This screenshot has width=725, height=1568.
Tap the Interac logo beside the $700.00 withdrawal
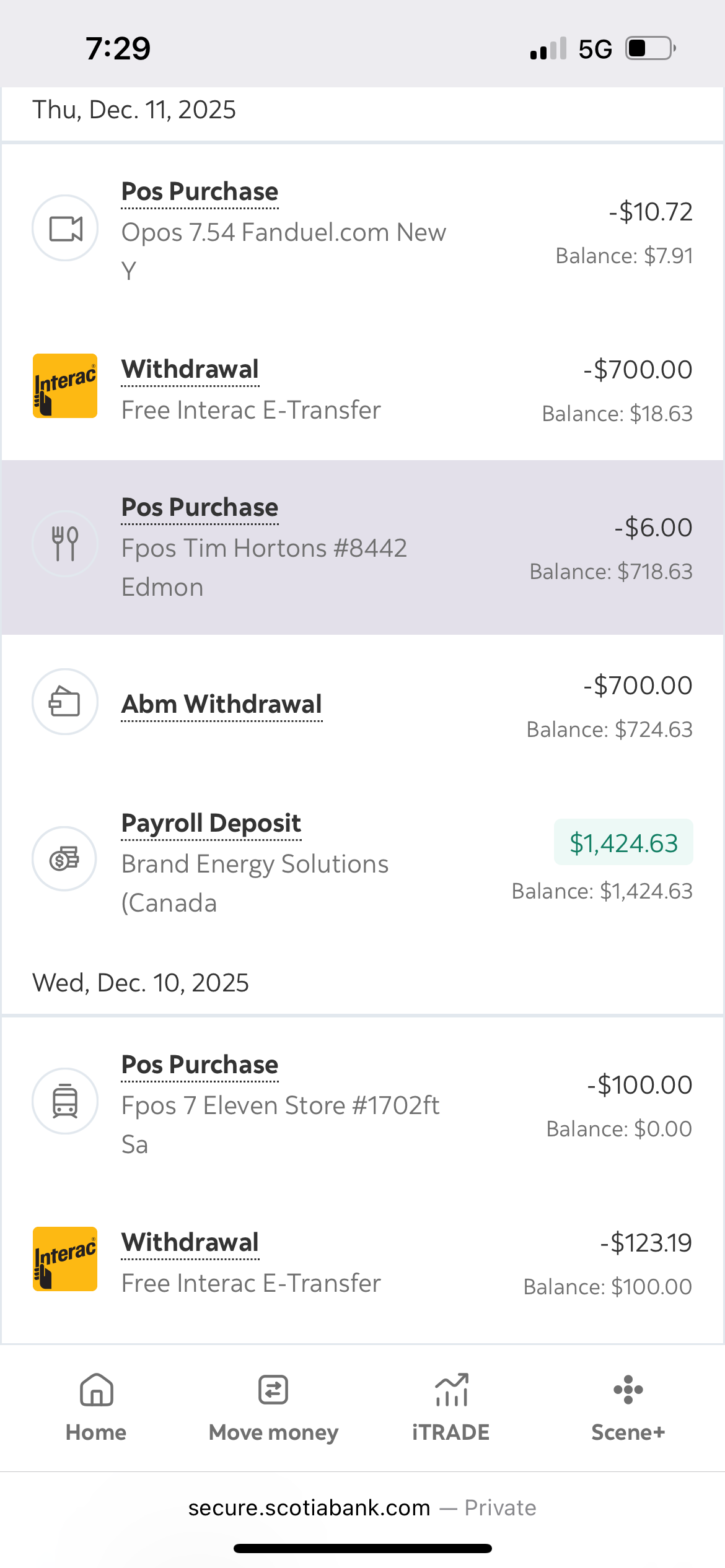pyautogui.click(x=65, y=386)
